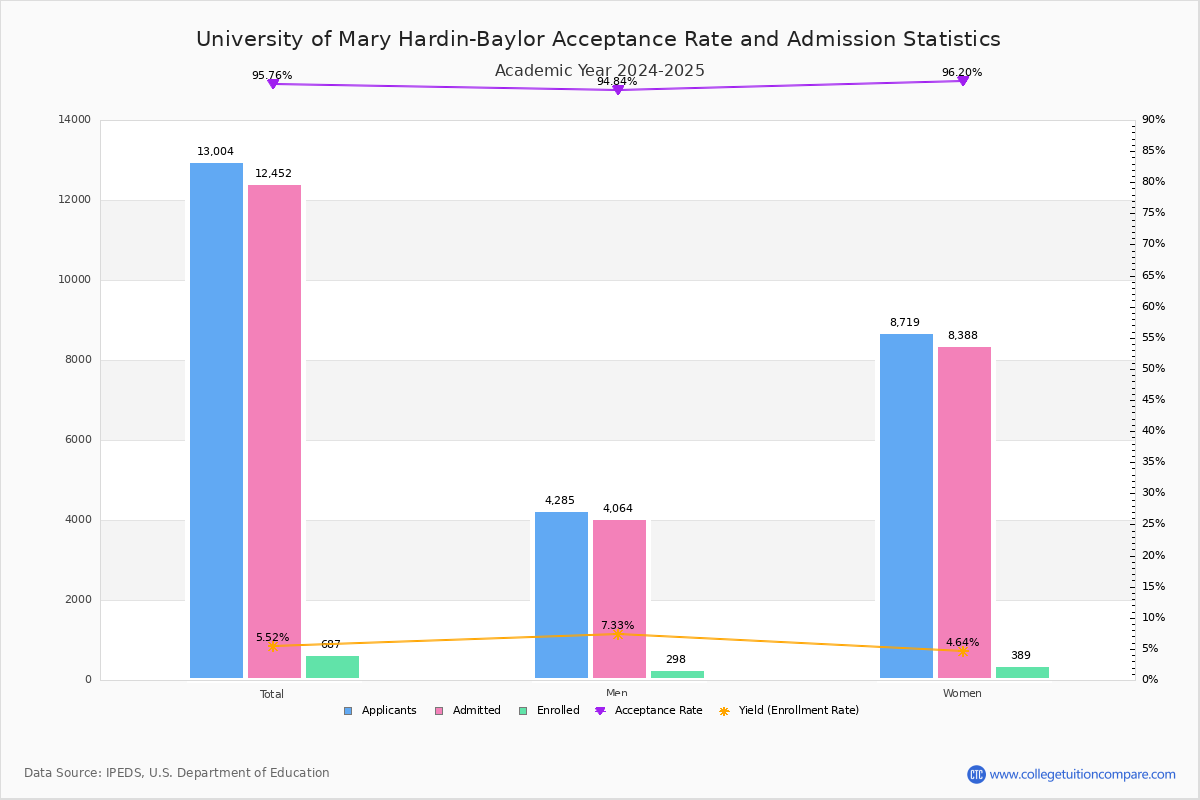Toggle the Applicants legend blue square
Image resolution: width=1200 pixels, height=800 pixels.
tap(348, 711)
